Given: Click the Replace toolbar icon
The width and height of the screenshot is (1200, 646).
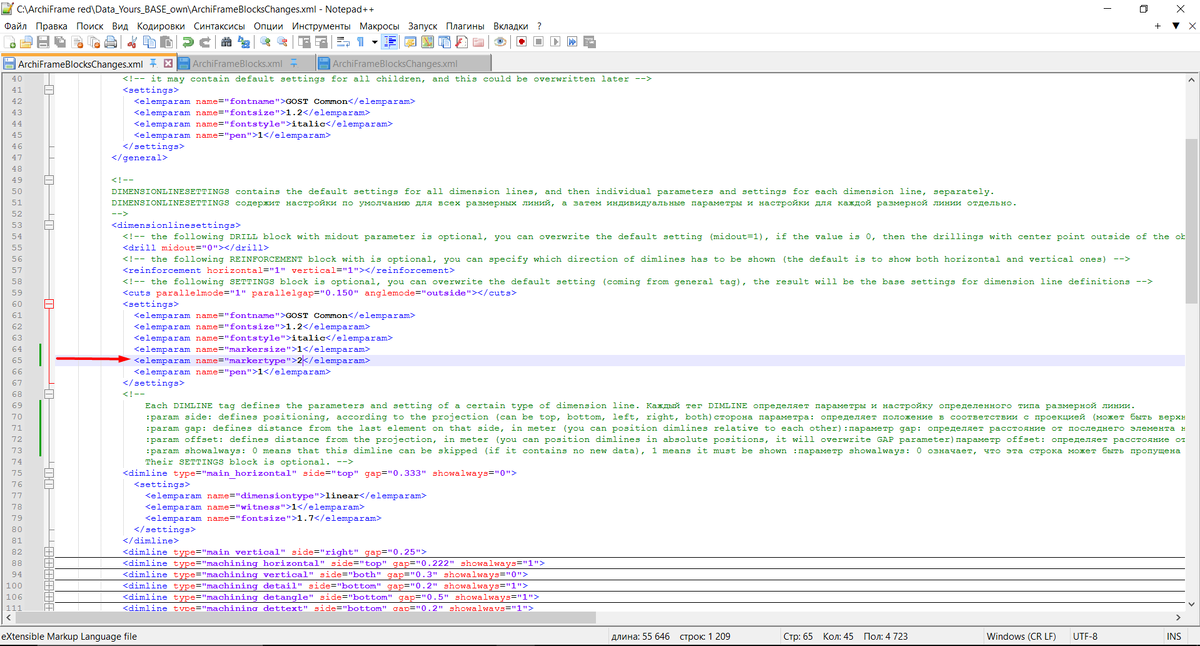Looking at the screenshot, I should 243,42.
